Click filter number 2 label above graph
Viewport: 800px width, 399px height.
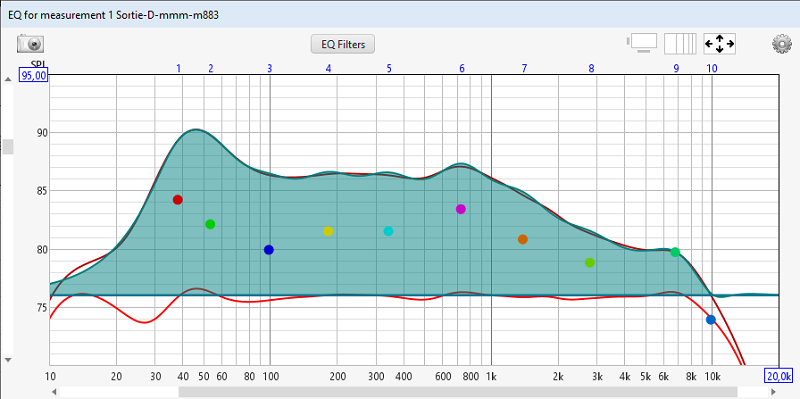click(x=211, y=68)
